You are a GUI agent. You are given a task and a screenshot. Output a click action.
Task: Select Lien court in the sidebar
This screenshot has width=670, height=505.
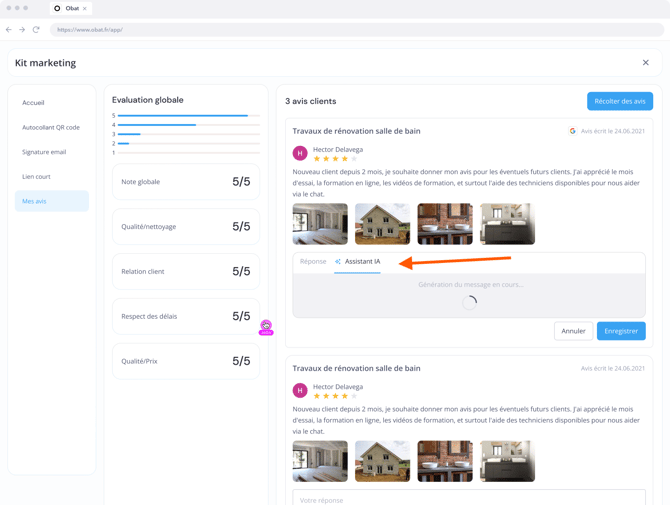[x=36, y=176]
